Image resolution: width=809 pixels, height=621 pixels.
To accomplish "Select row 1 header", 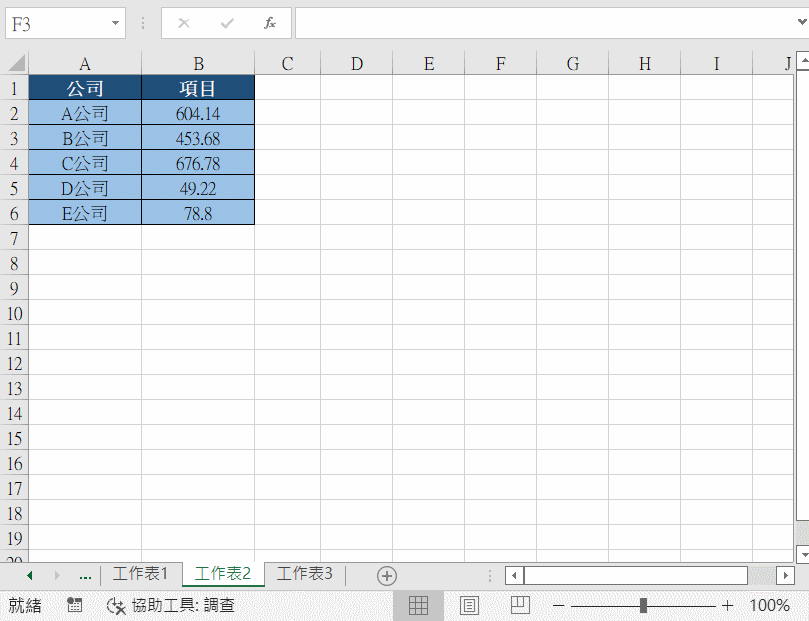I will point(14,88).
